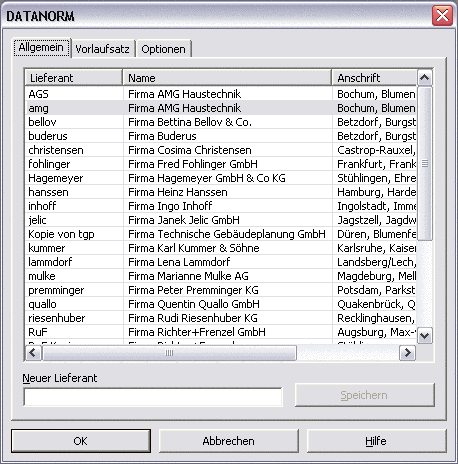458x464 pixels.
Task: Click name Firma Janek Jelic GmbH
Action: pos(184,220)
